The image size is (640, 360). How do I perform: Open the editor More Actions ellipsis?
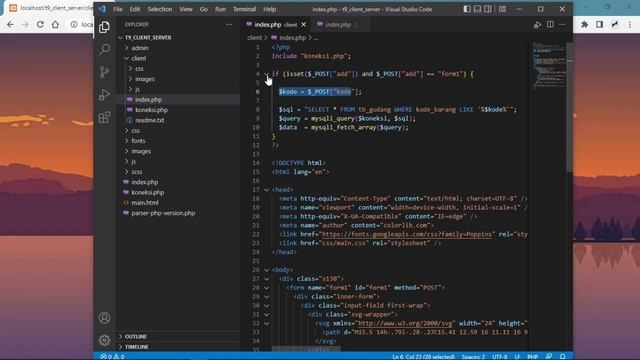click(562, 24)
